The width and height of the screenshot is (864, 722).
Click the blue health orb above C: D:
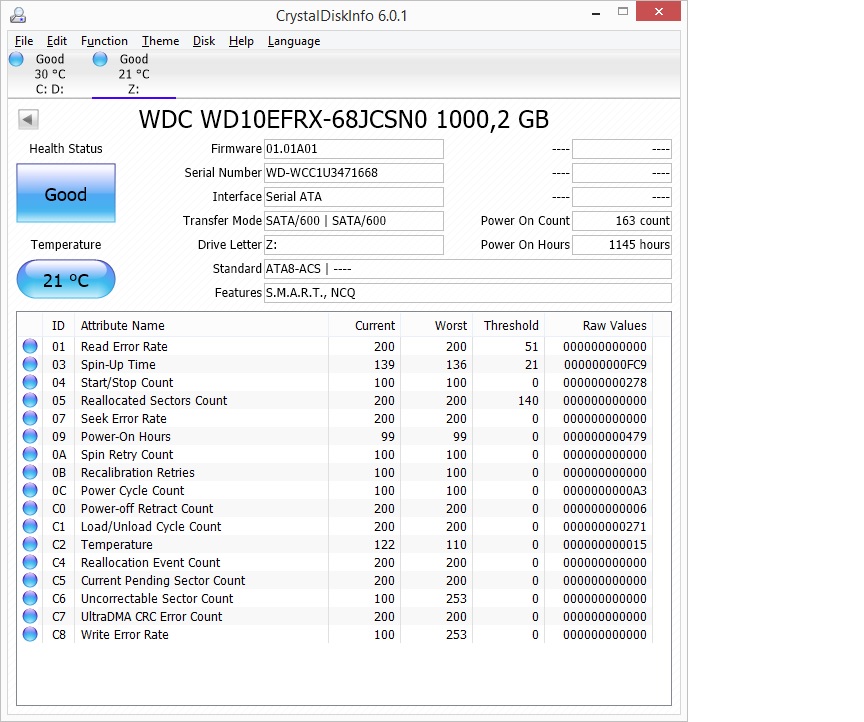pos(17,58)
